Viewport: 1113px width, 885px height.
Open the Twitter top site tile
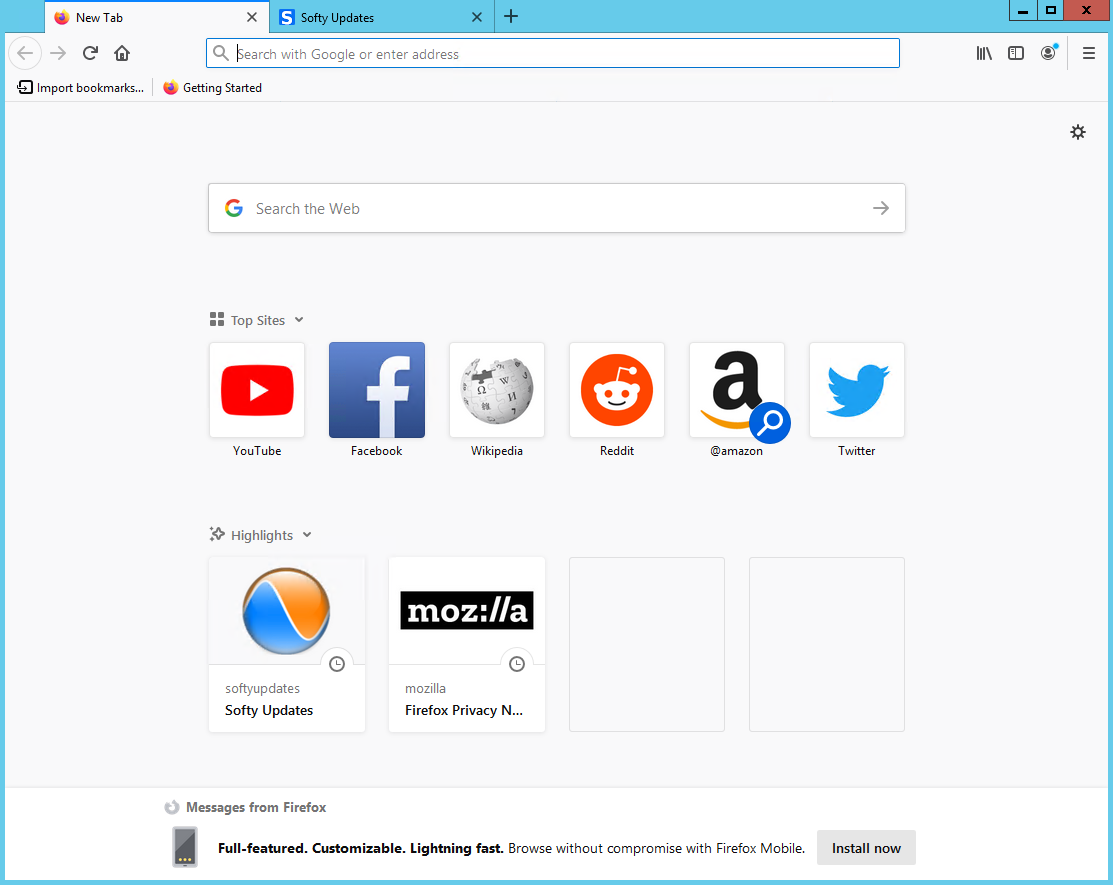coord(857,400)
